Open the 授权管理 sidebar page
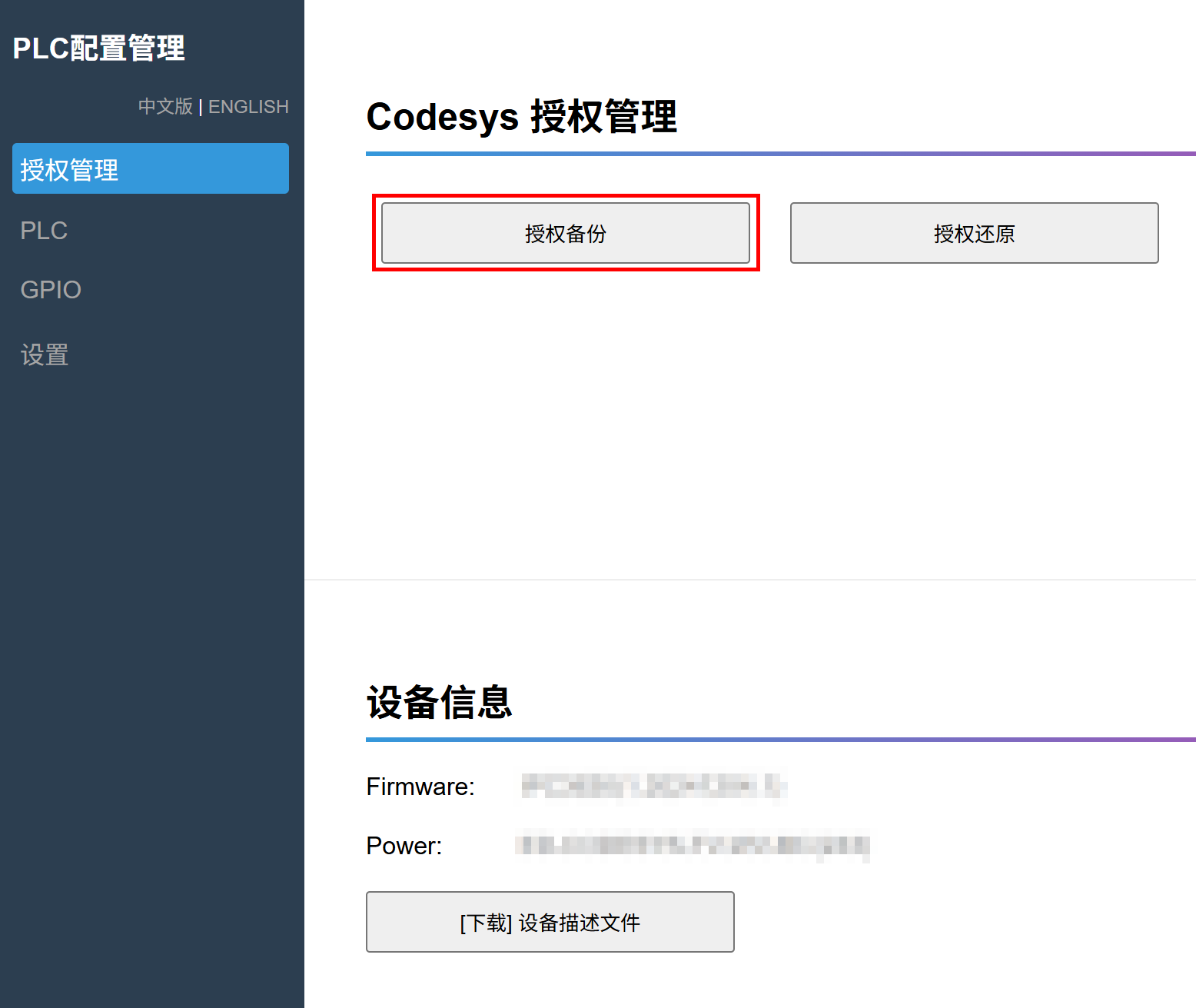The width and height of the screenshot is (1196, 1008). (150, 169)
